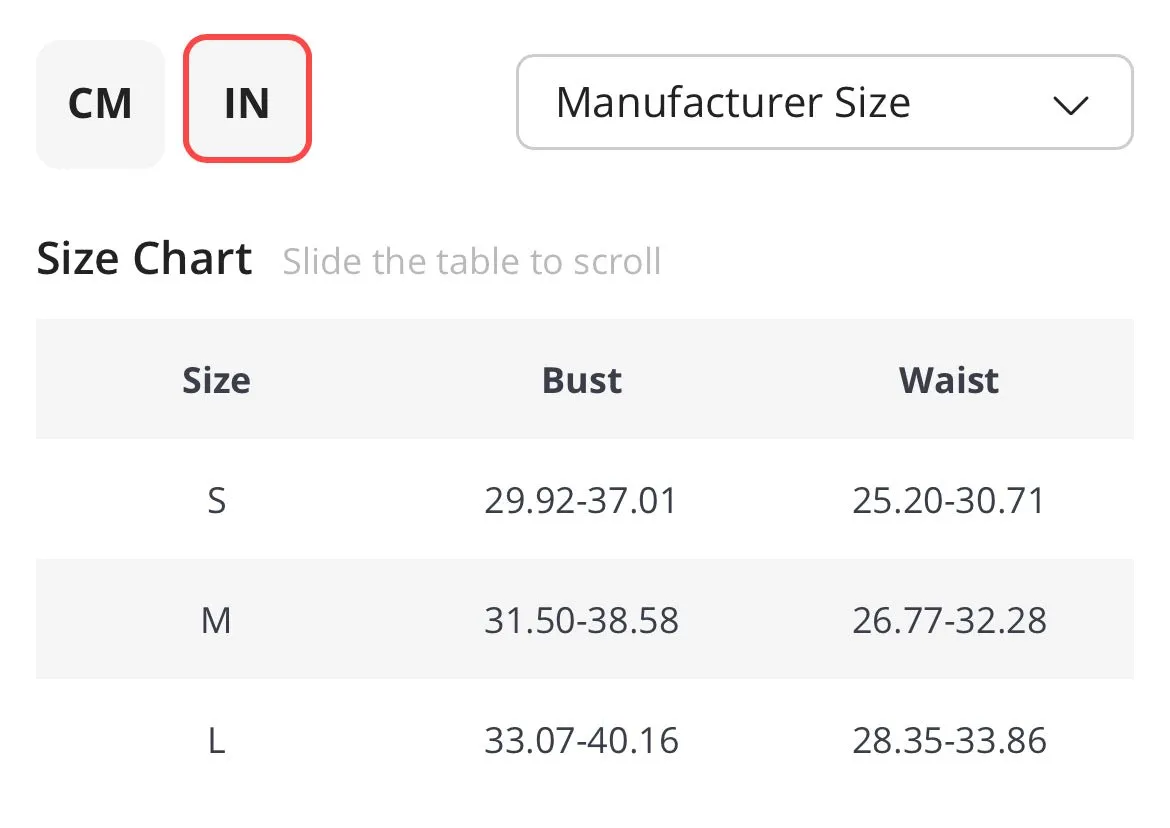Open the Manufacturer Size dropdown
The image size is (1170, 828).
(x=825, y=102)
